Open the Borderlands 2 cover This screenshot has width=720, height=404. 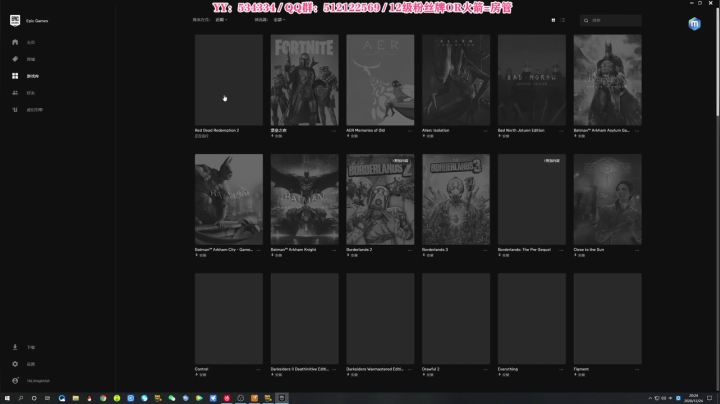(380, 199)
